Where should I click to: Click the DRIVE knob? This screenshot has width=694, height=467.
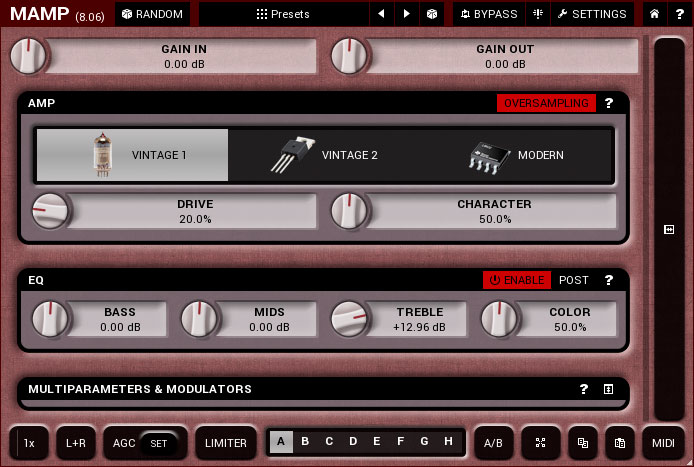tap(50, 211)
